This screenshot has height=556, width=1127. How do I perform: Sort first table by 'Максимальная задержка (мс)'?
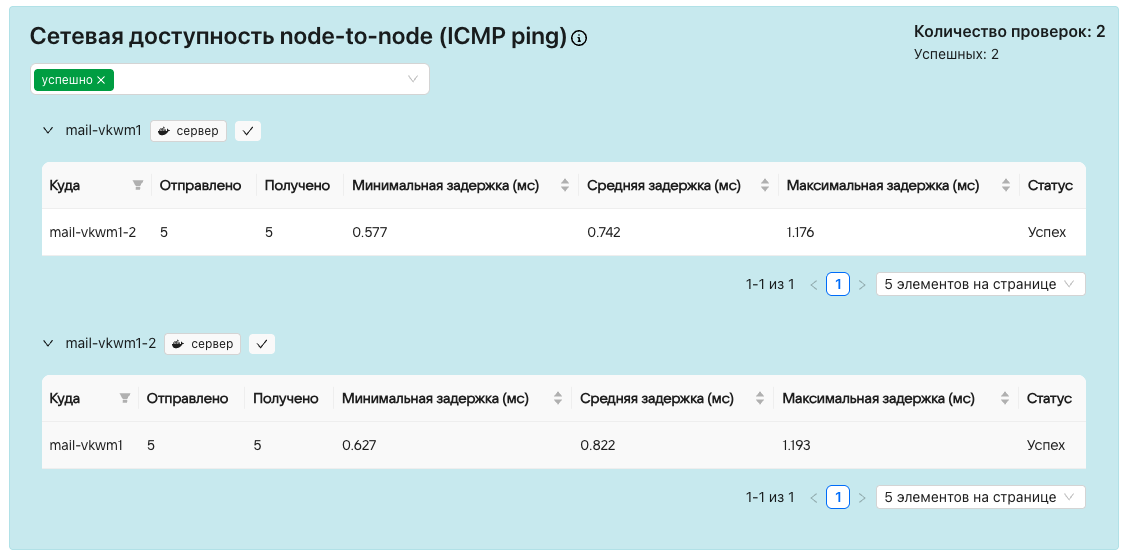point(1005,185)
